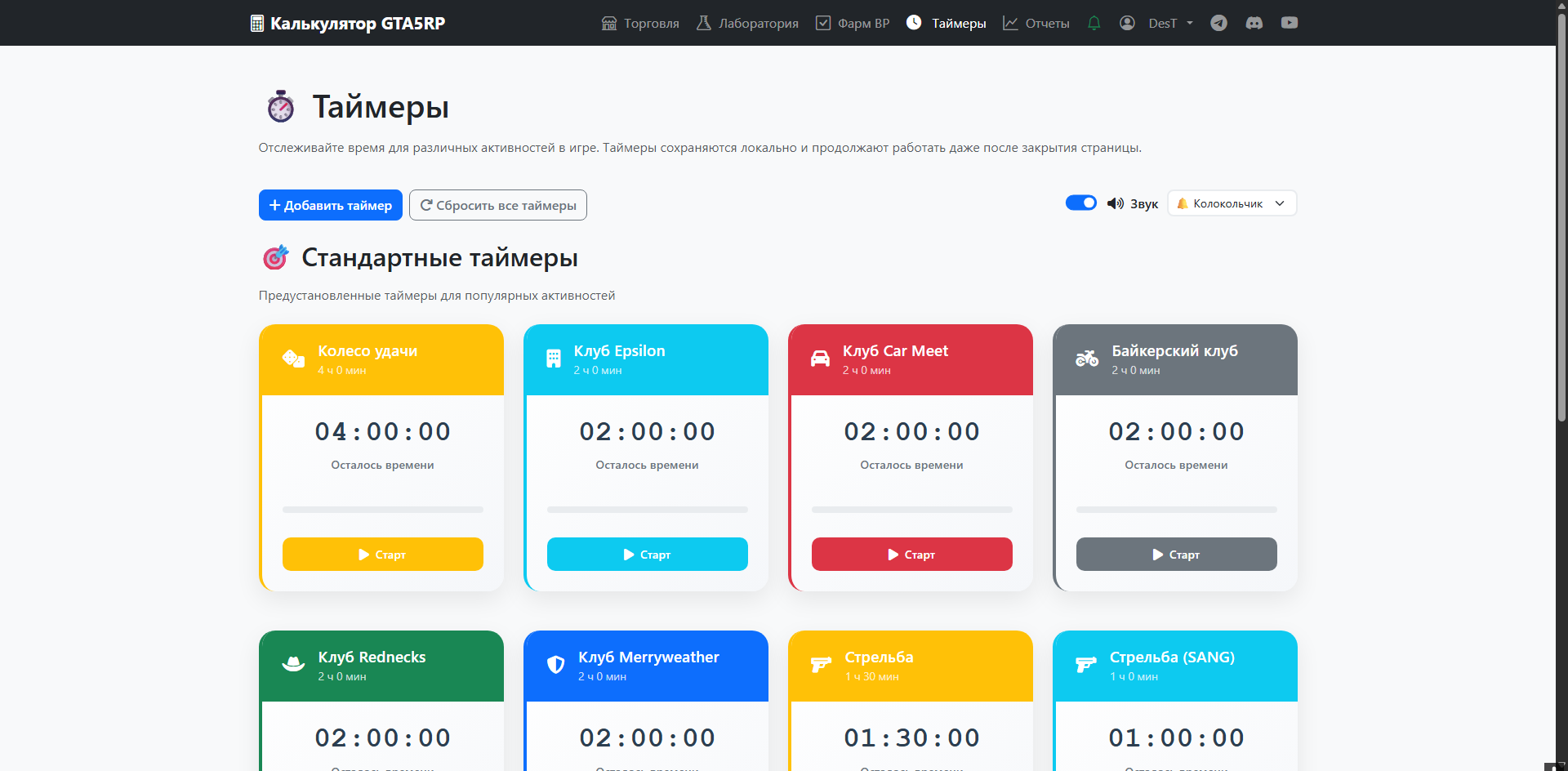This screenshot has width=1568, height=771.
Task: Click the target icon beside Стандартные таймеры
Action: coord(276,257)
